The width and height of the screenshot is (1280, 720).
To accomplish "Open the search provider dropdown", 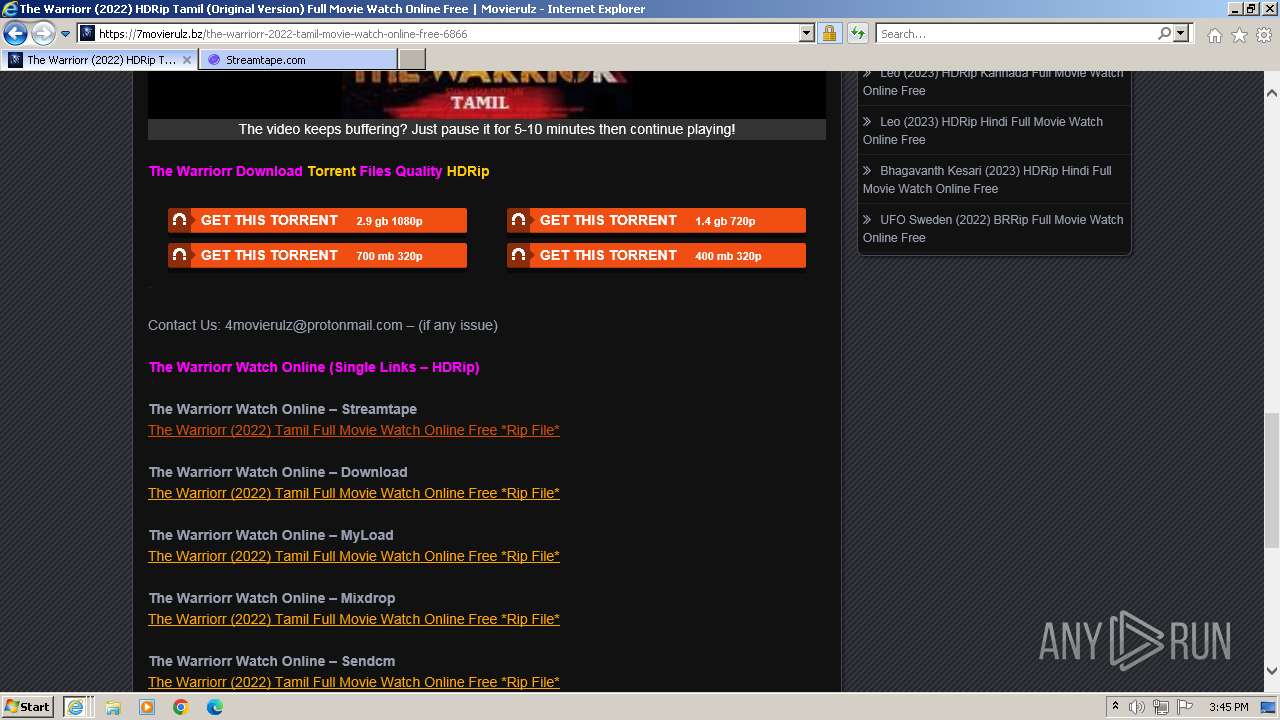I will 1181,34.
